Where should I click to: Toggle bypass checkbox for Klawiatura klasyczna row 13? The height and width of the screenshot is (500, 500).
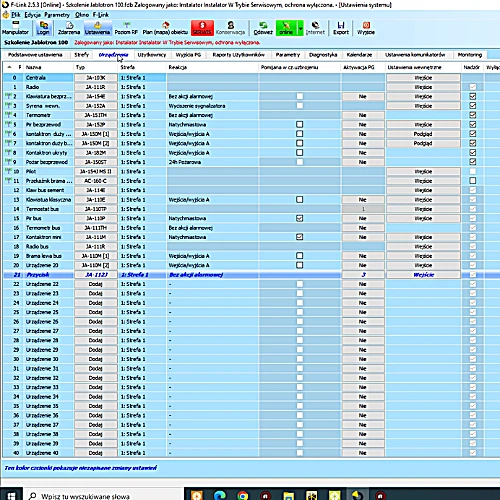click(300, 199)
